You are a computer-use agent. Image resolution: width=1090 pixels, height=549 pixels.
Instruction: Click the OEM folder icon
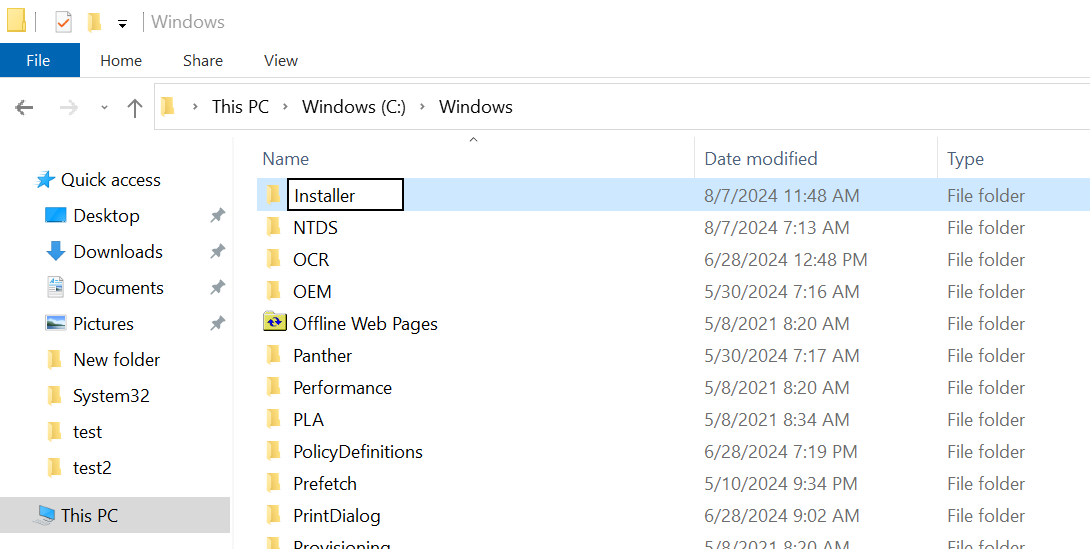click(274, 290)
